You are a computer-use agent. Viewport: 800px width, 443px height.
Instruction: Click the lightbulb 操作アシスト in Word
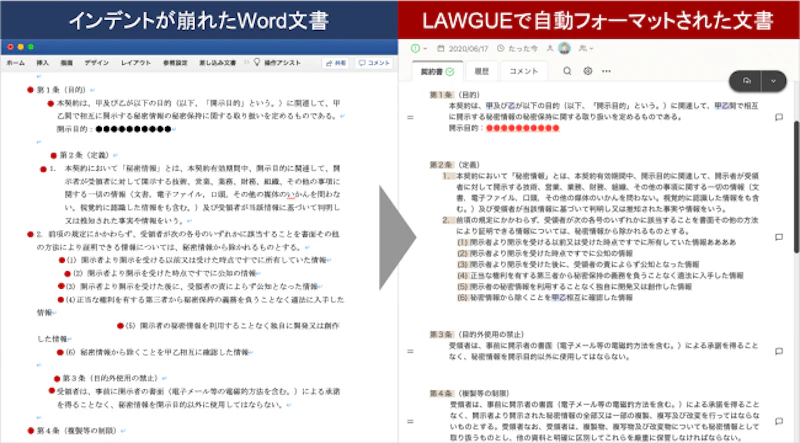click(256, 62)
